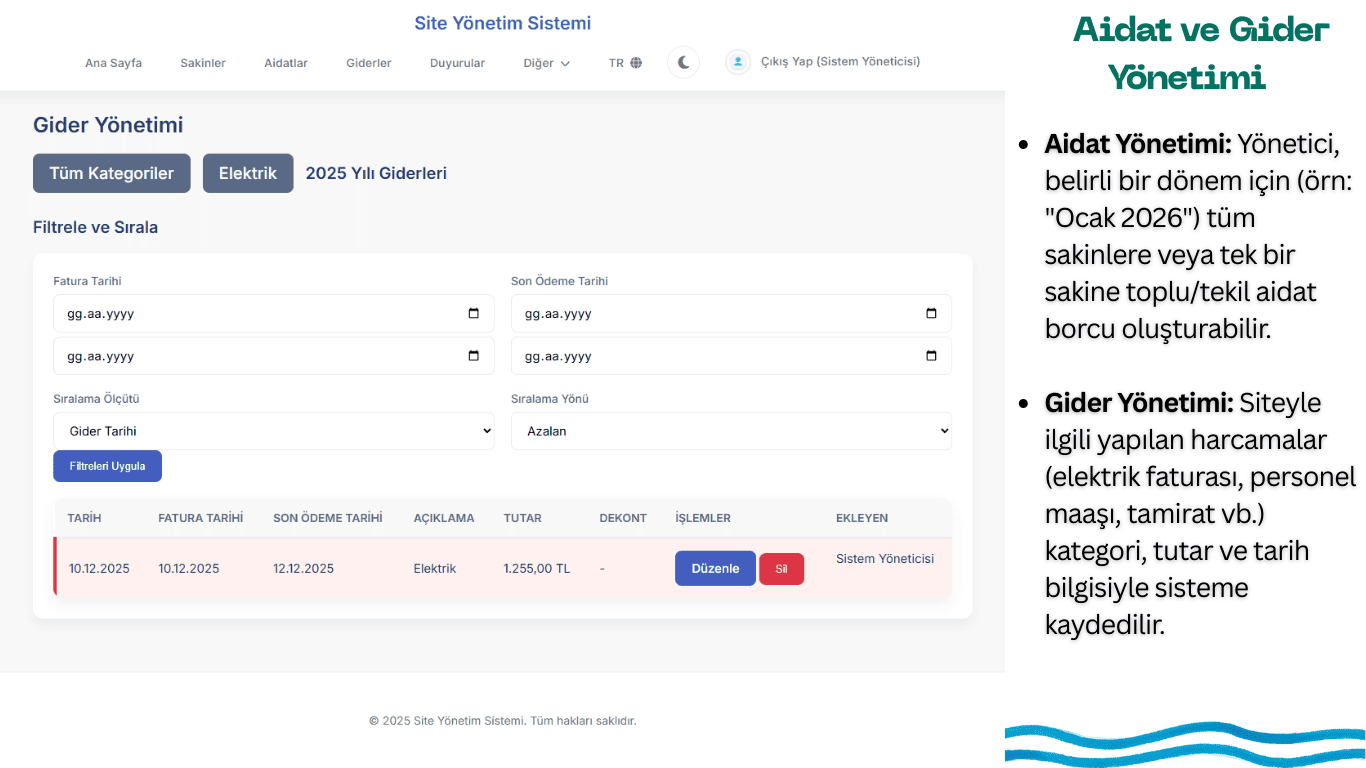Viewport: 1366px width, 768px height.
Task: Open calendar icon in first Son Ödeme Tarihi field
Action: (x=932, y=313)
